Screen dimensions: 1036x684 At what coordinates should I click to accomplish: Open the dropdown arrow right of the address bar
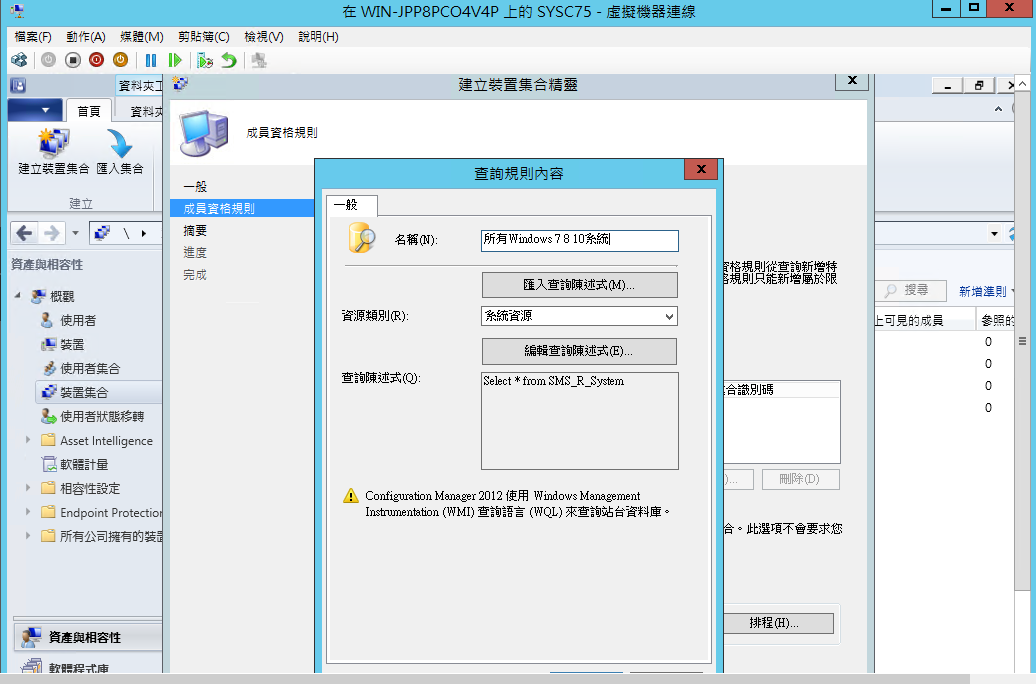[994, 233]
